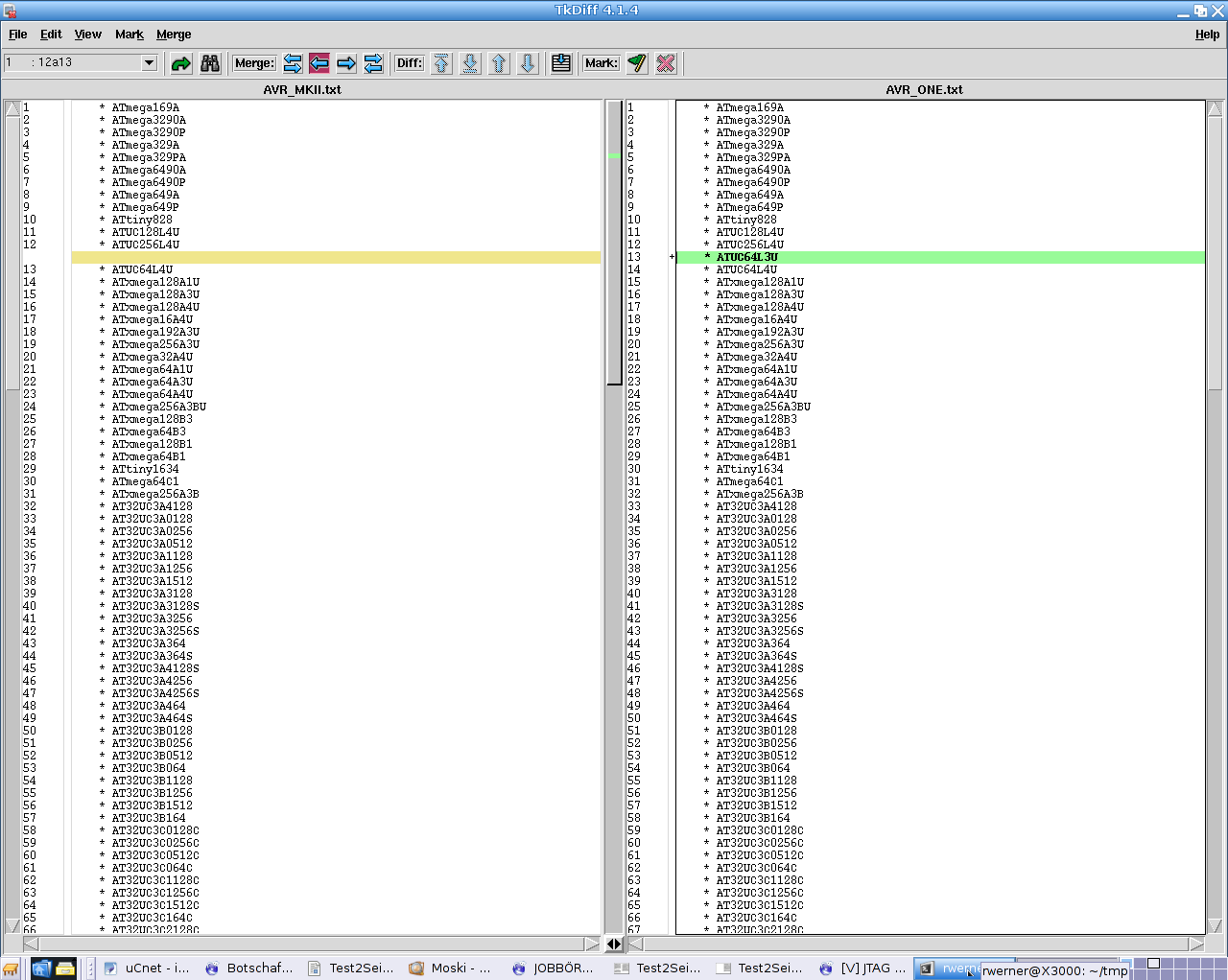This screenshot has width=1228, height=980.
Task: Click the right pane vertical scrollbar thumb
Action: (1215, 253)
